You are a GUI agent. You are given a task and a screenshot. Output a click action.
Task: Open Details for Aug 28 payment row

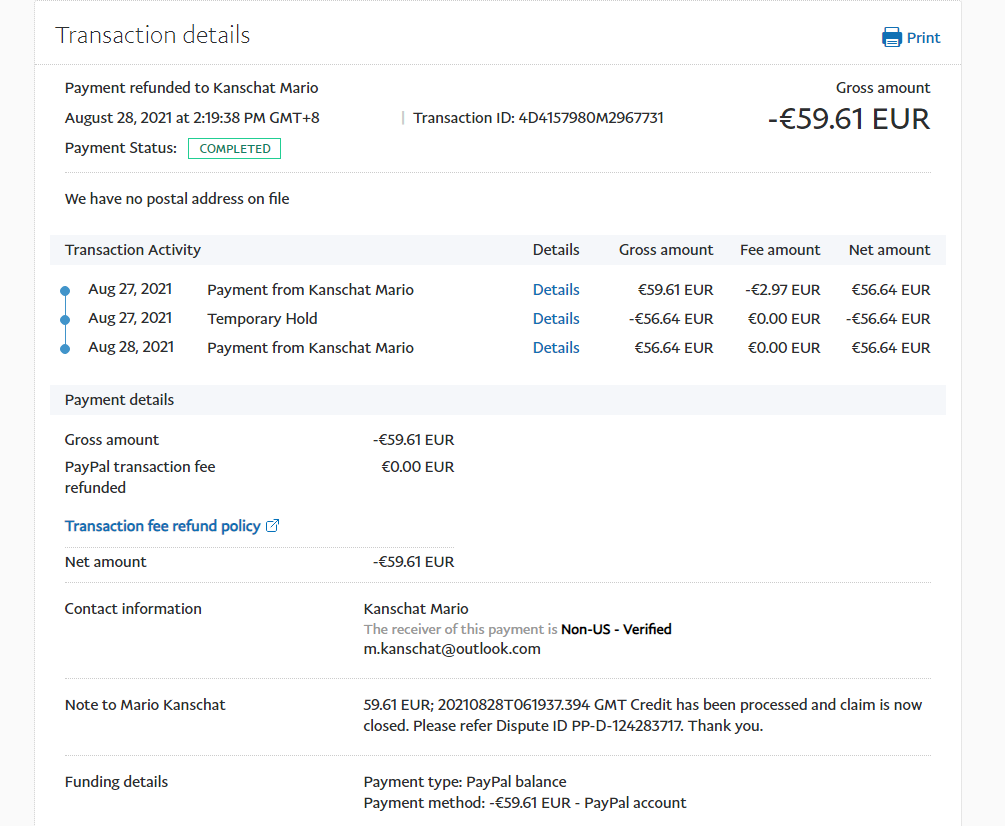tap(556, 348)
